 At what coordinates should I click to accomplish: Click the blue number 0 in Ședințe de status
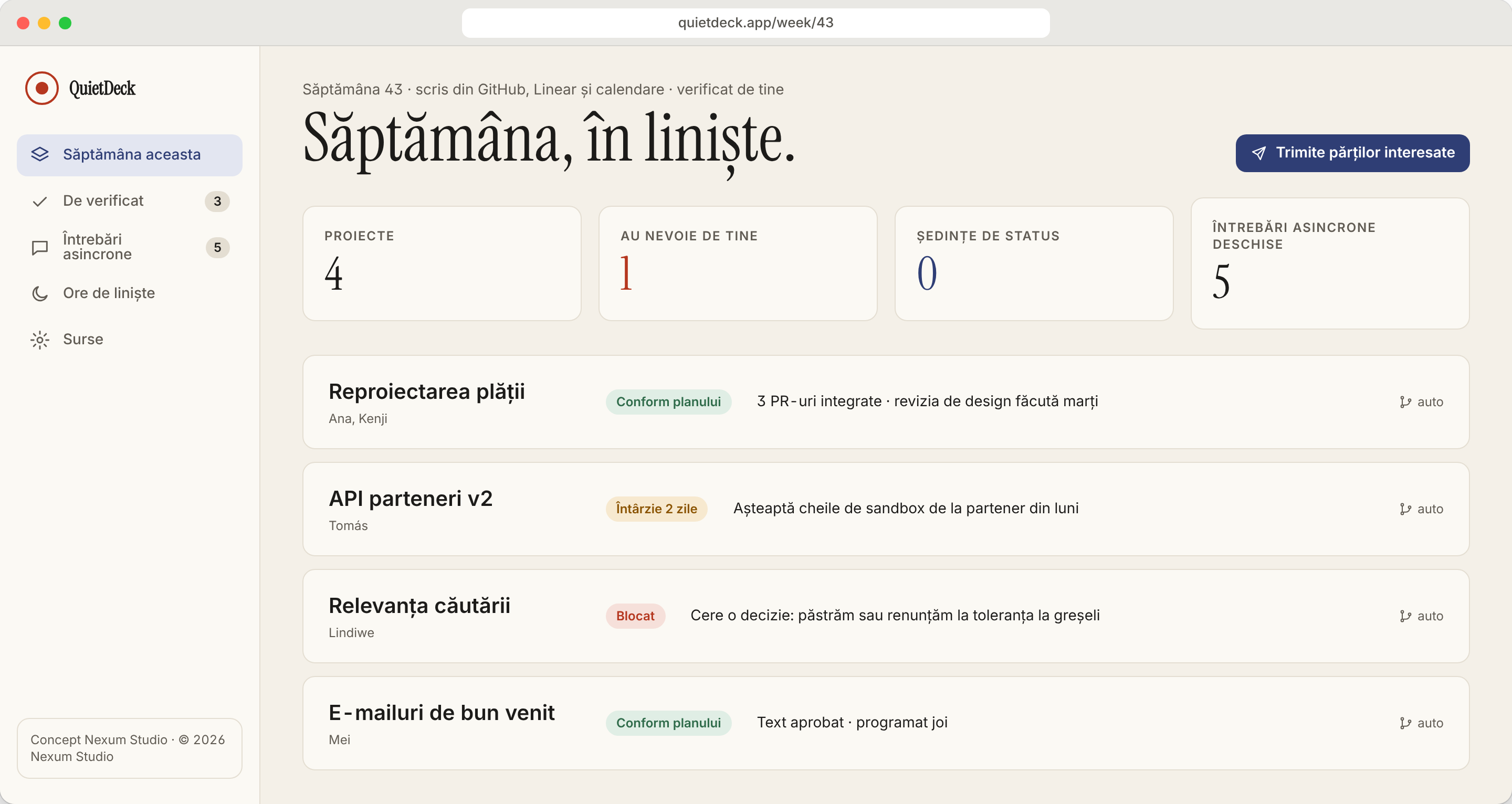pyautogui.click(x=927, y=273)
